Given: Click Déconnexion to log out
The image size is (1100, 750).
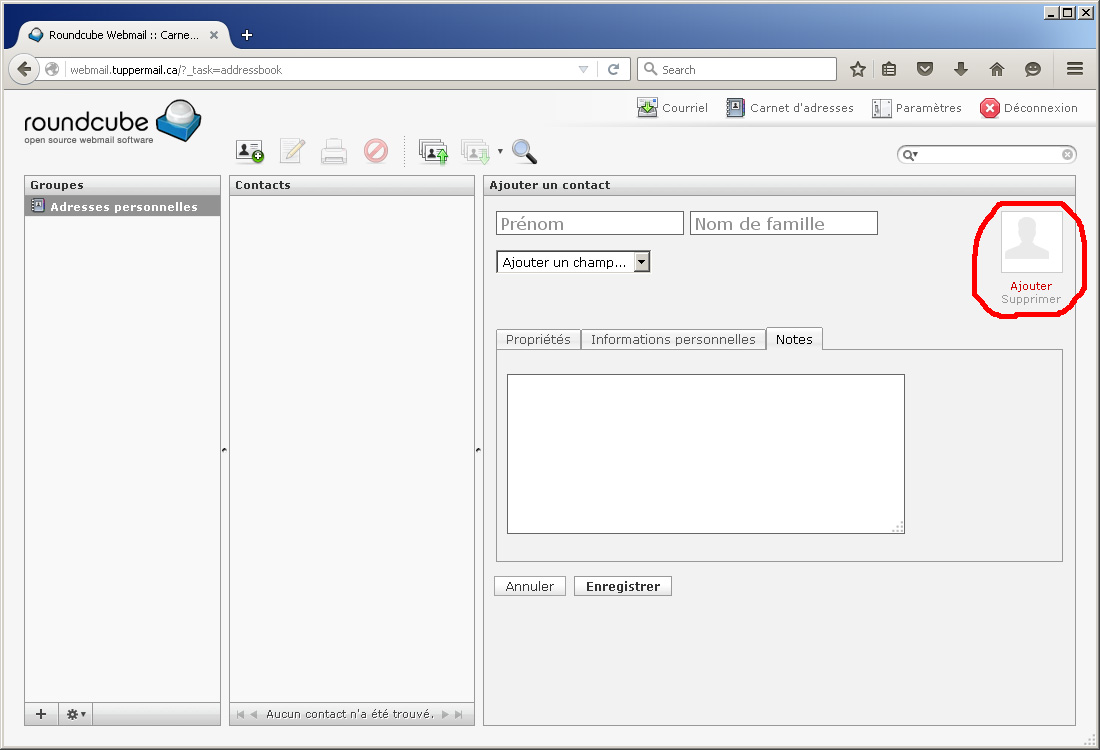Looking at the screenshot, I should (x=1029, y=108).
